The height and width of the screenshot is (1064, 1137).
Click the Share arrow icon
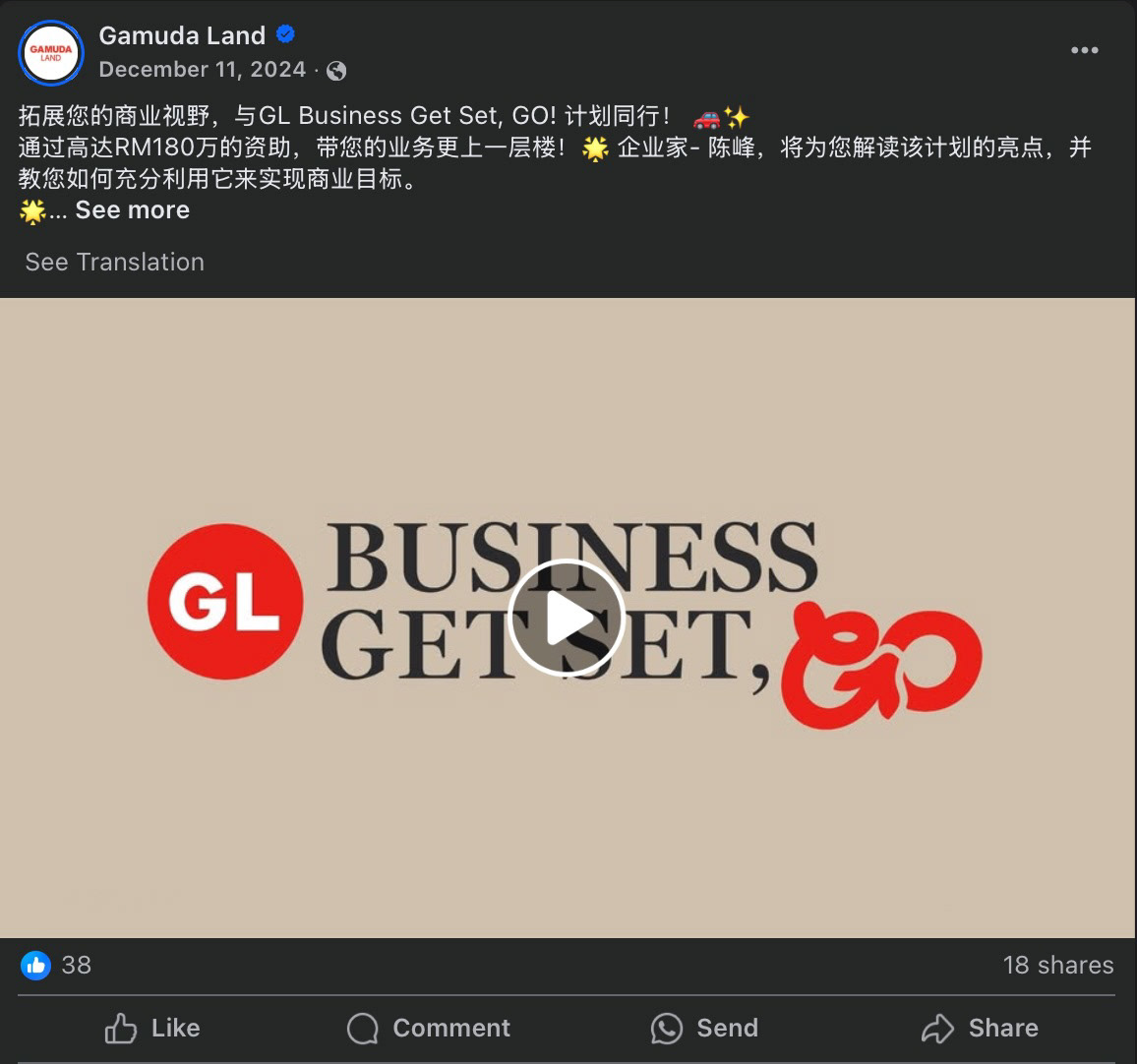(x=937, y=1028)
